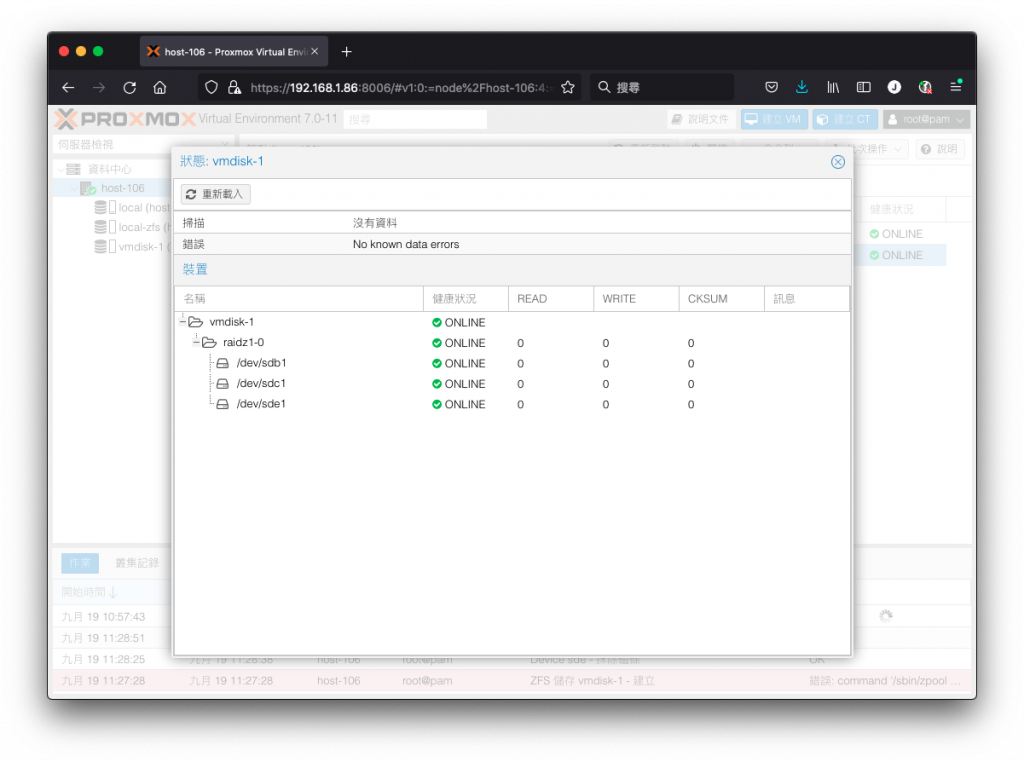
Task: Reload the page with the refresh icon
Action: (129, 87)
